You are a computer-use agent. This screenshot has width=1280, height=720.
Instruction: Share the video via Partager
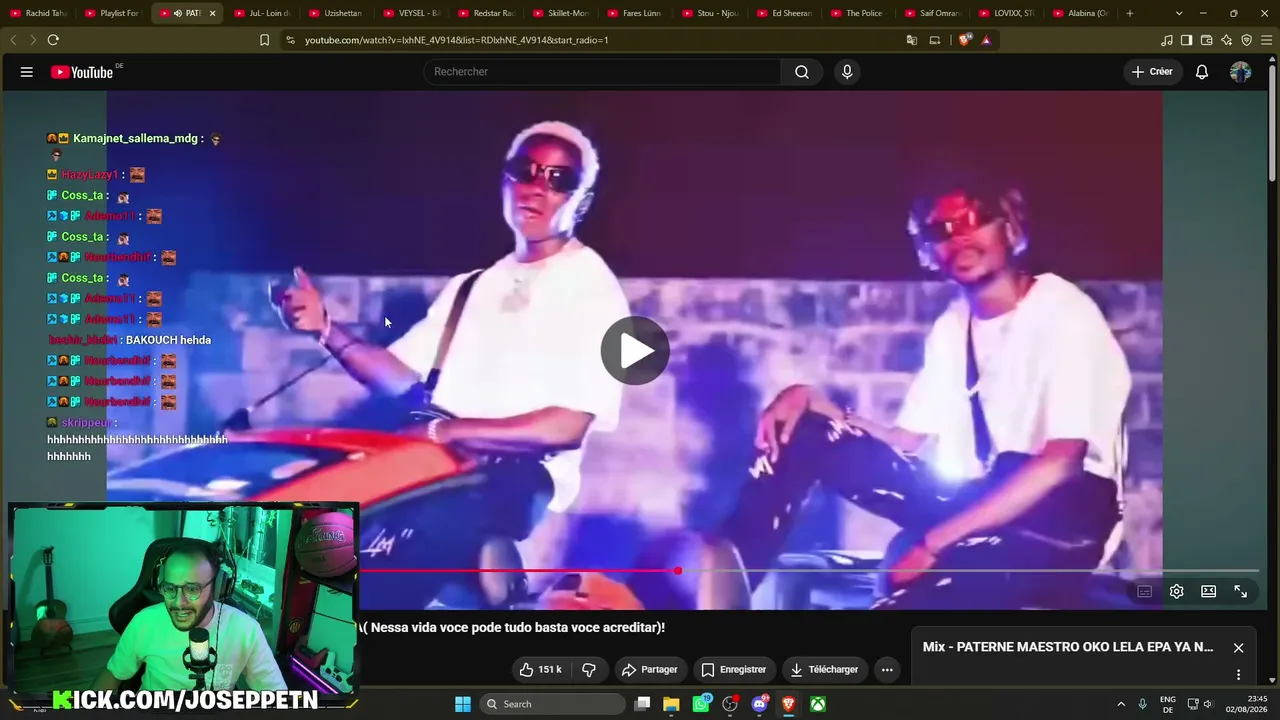click(x=650, y=670)
